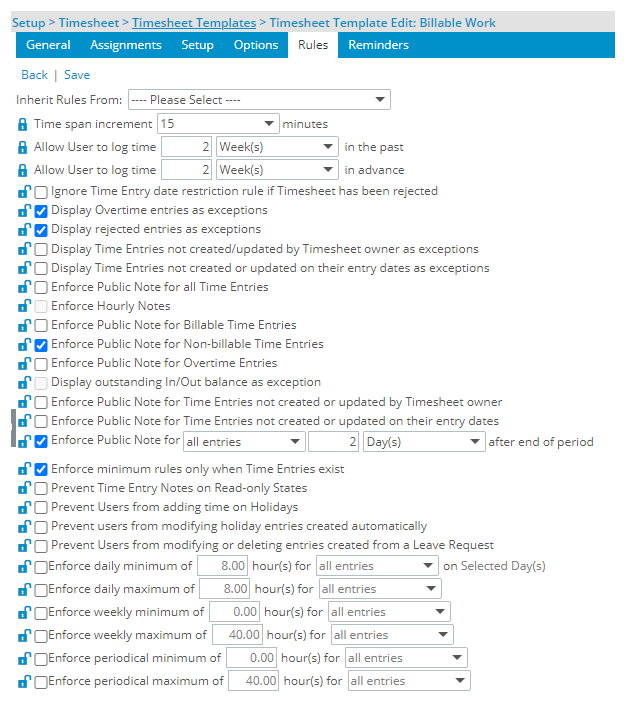Viewport: 627px width, 709px height.
Task: Open the Day(s) period unit dropdown
Action: click(x=422, y=442)
